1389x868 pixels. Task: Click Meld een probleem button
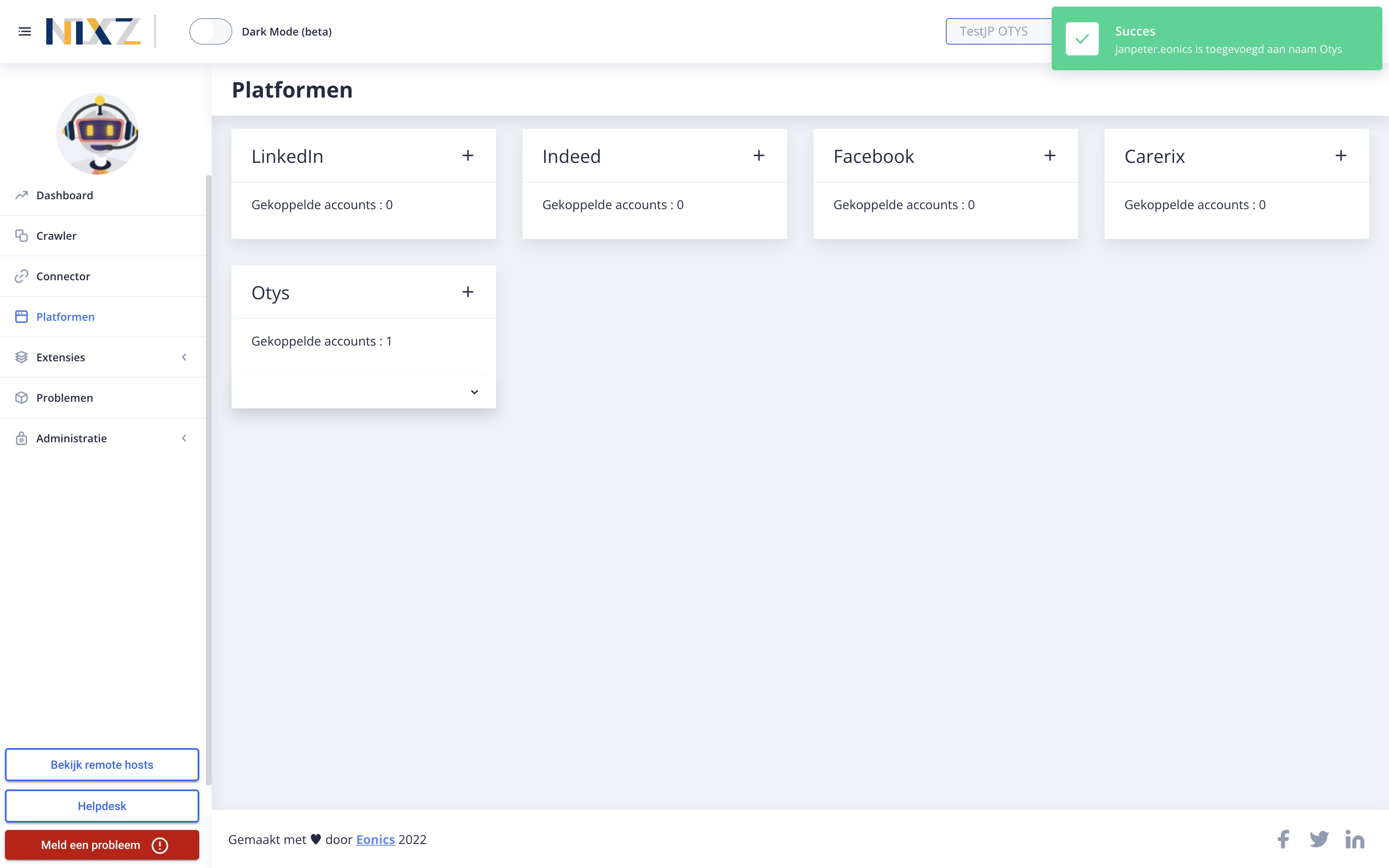pos(102,845)
